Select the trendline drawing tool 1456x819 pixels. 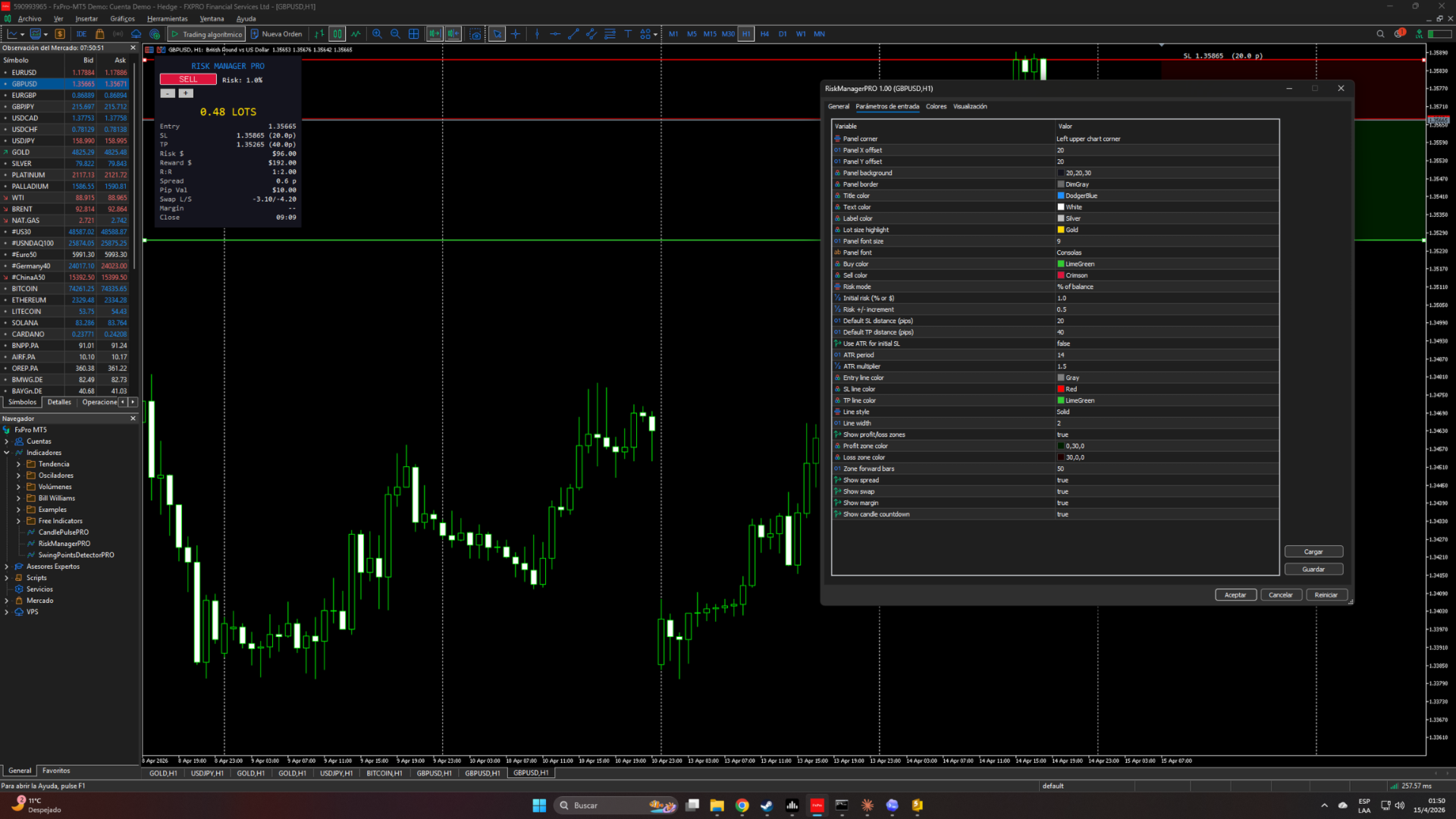[x=573, y=34]
